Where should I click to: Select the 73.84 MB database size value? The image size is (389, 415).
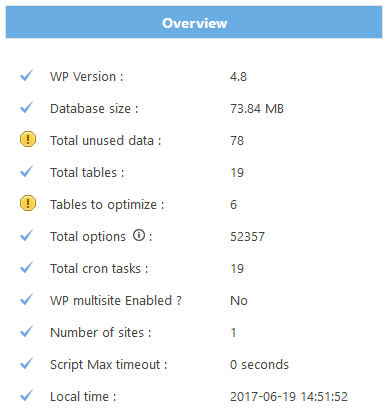click(257, 109)
